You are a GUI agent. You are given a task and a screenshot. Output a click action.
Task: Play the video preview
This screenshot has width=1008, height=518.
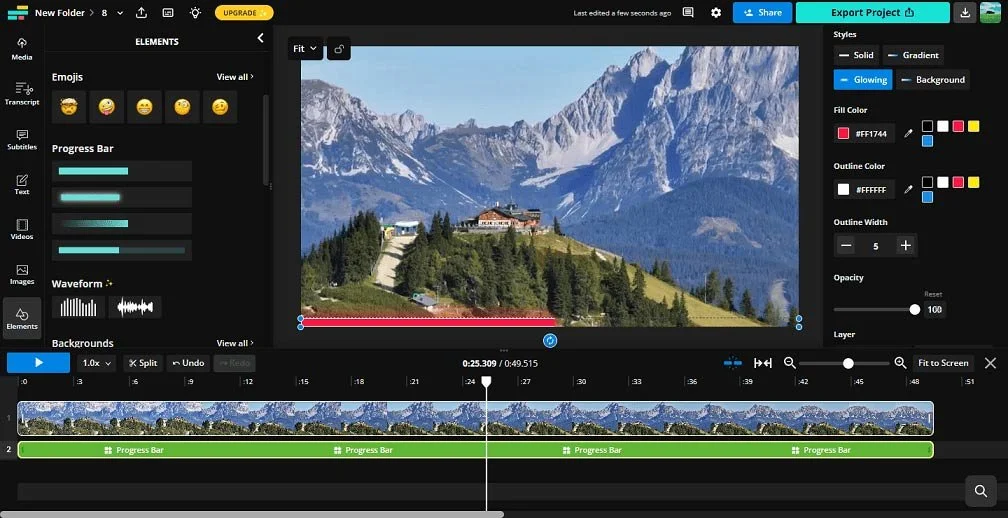coord(39,363)
